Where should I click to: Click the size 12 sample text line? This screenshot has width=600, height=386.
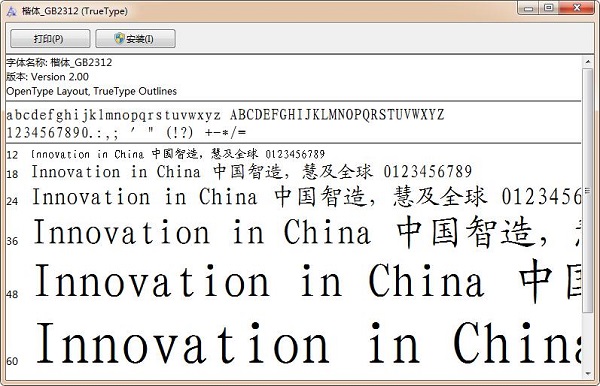(x=178, y=154)
